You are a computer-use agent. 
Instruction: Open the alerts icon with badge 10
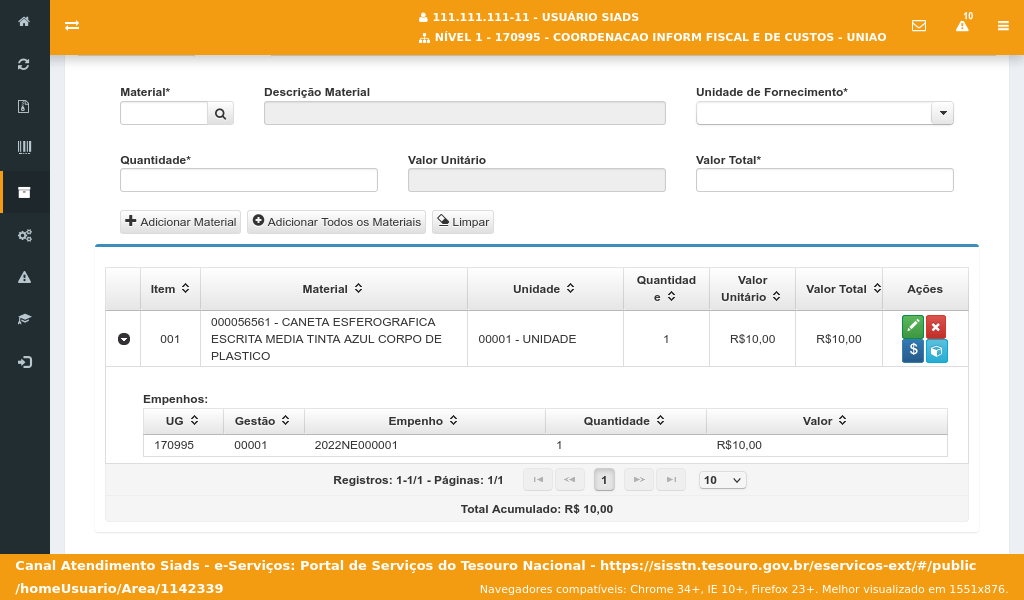(963, 25)
